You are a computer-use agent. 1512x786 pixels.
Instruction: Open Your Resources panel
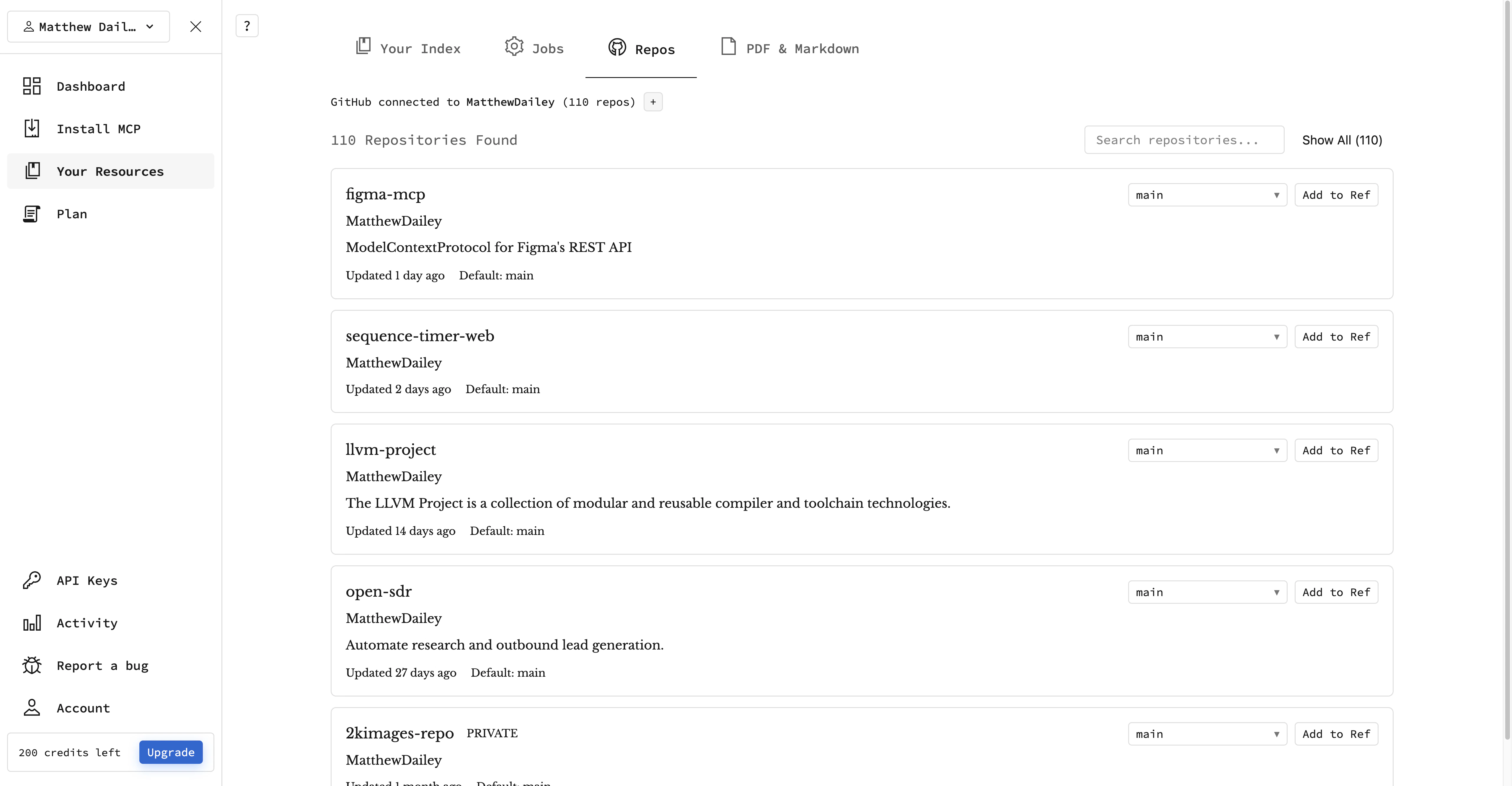[110, 171]
